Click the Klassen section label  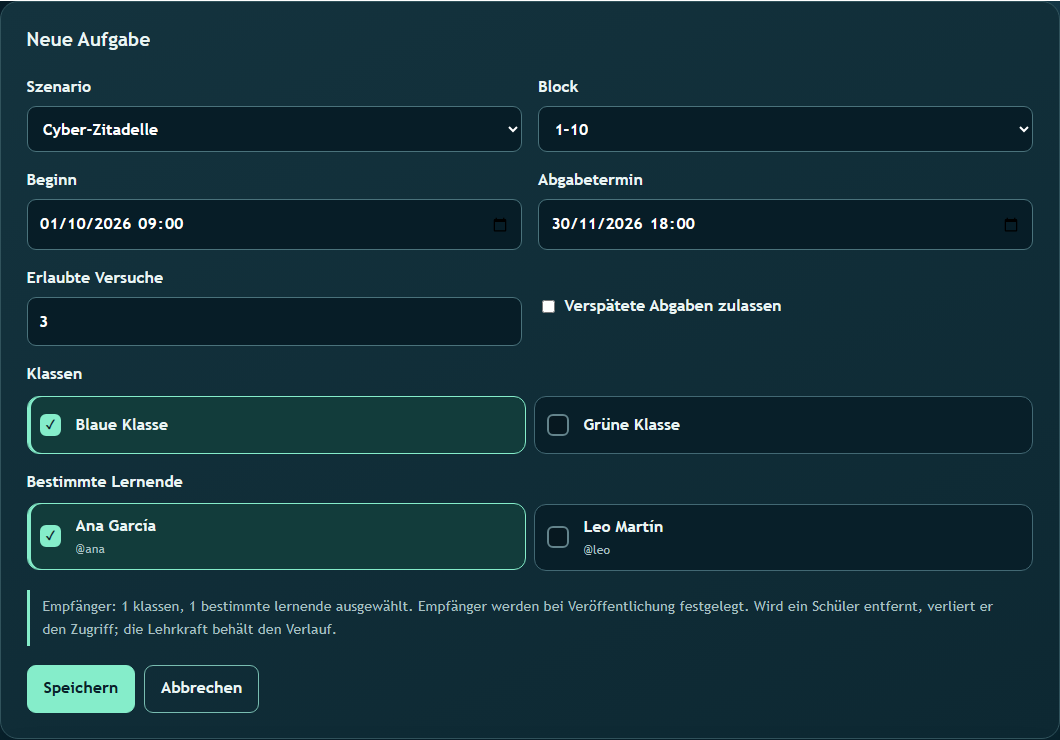[x=54, y=374]
